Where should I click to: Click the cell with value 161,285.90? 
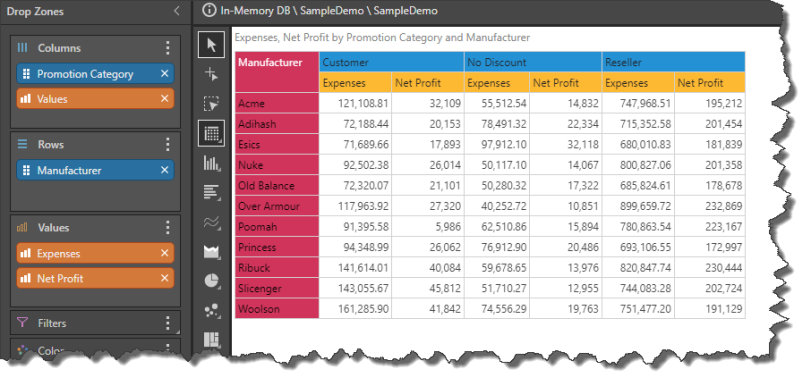[x=355, y=309]
